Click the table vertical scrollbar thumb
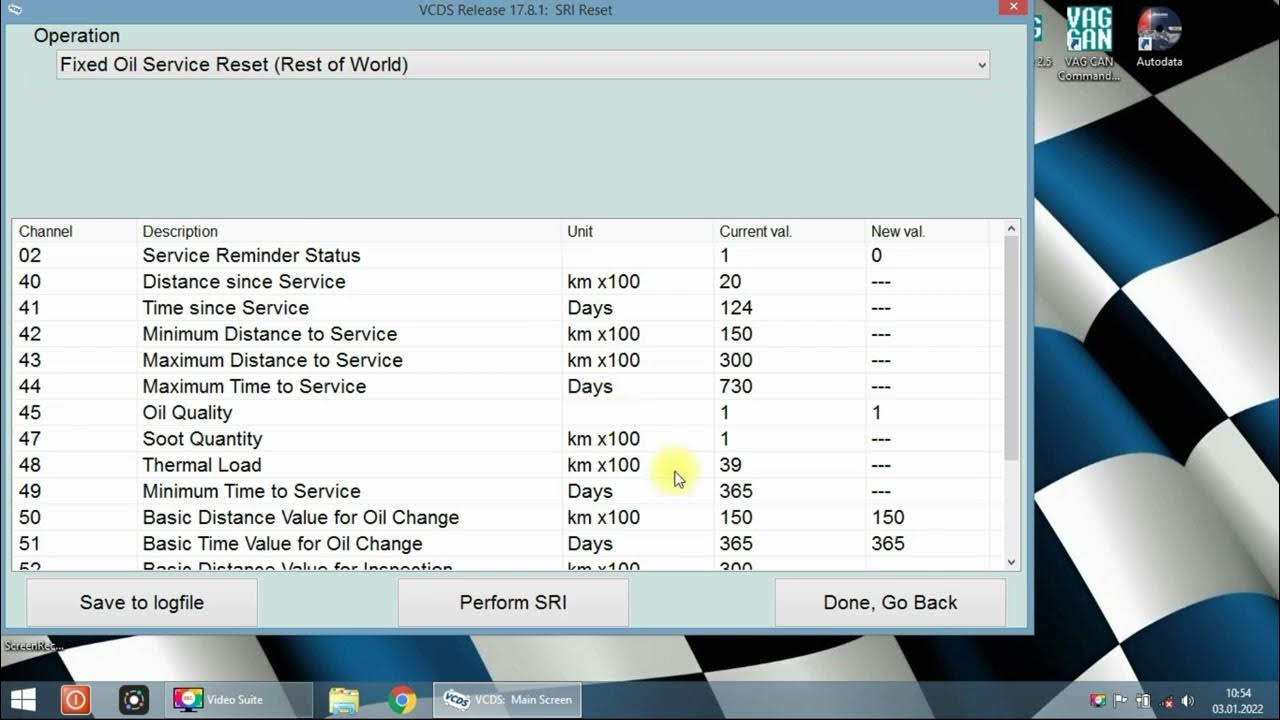1280x720 pixels. [1011, 350]
